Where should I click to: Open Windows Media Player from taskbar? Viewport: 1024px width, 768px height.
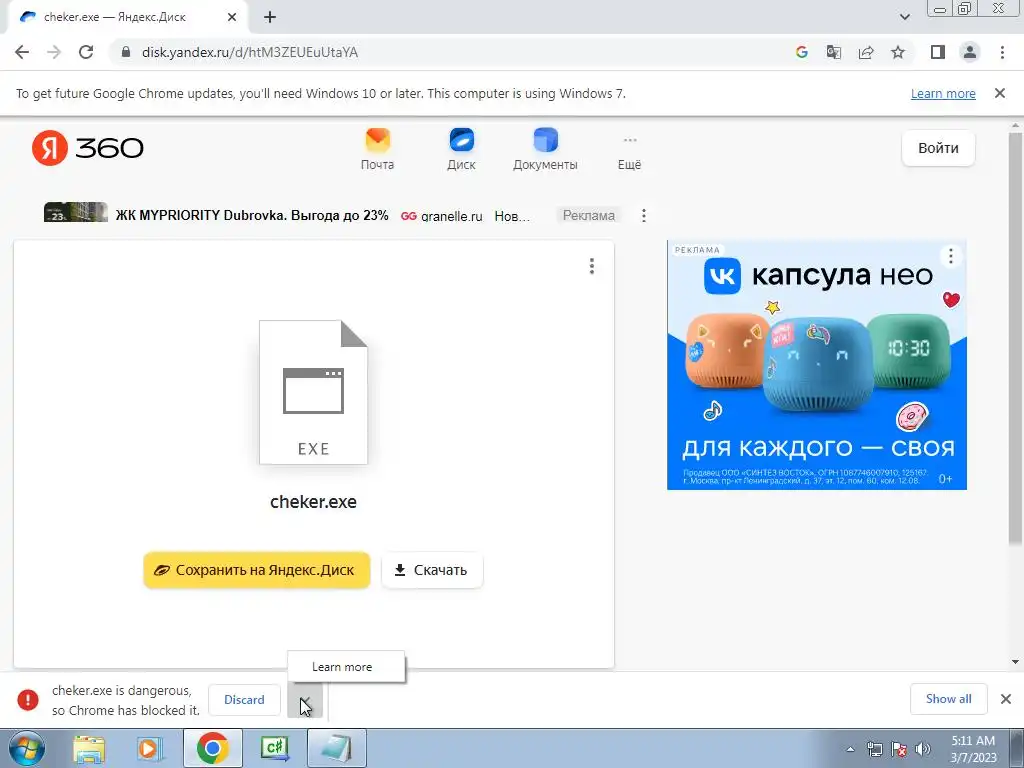[x=149, y=749]
